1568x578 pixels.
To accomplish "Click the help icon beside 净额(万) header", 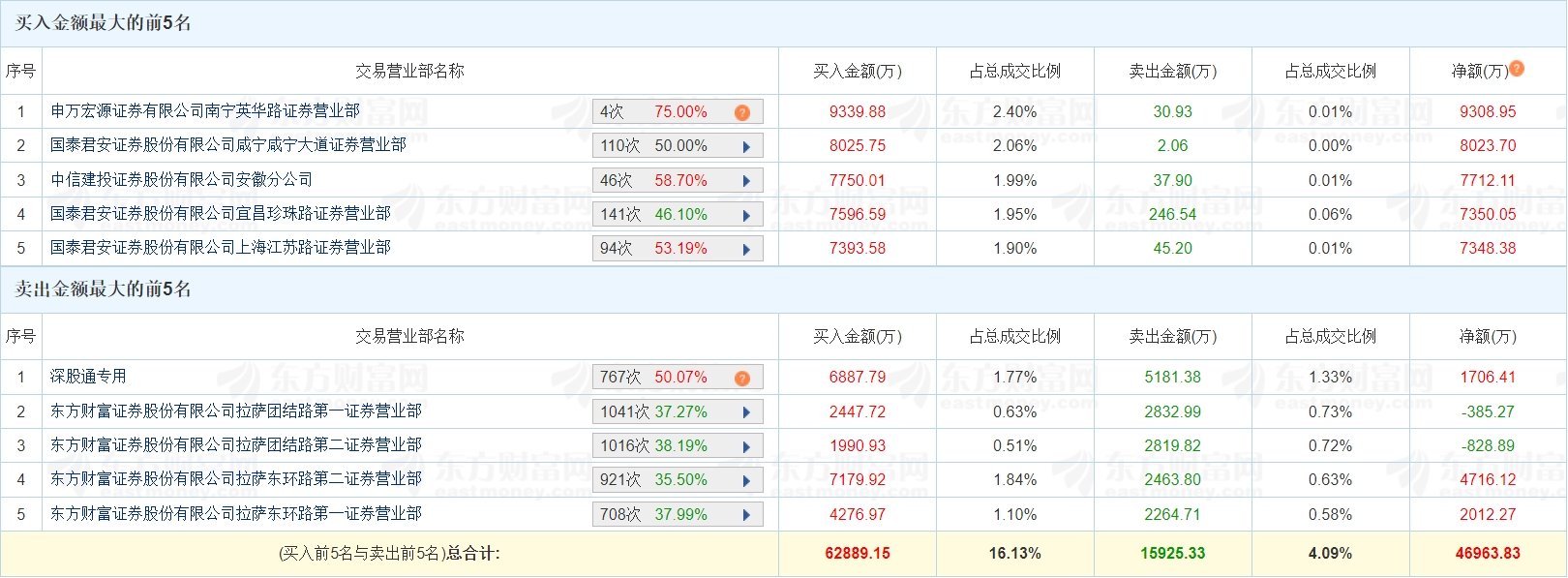I will (x=1517, y=69).
